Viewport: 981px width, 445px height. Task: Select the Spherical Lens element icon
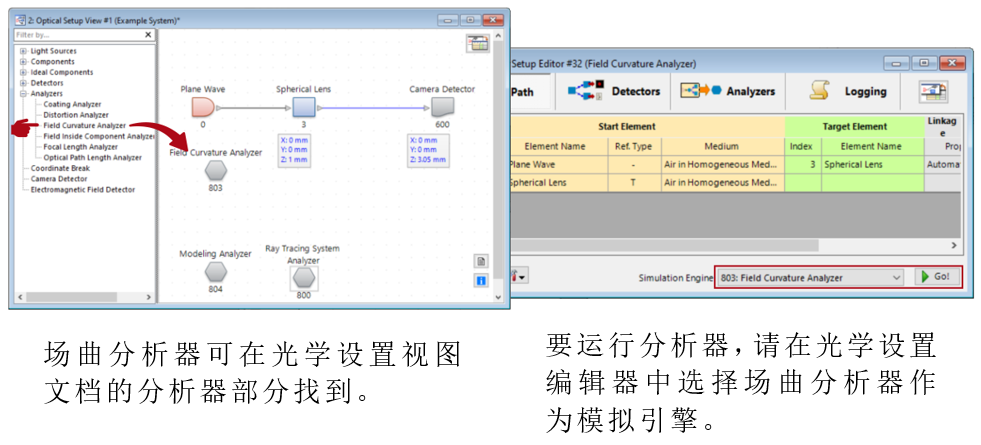(x=303, y=108)
